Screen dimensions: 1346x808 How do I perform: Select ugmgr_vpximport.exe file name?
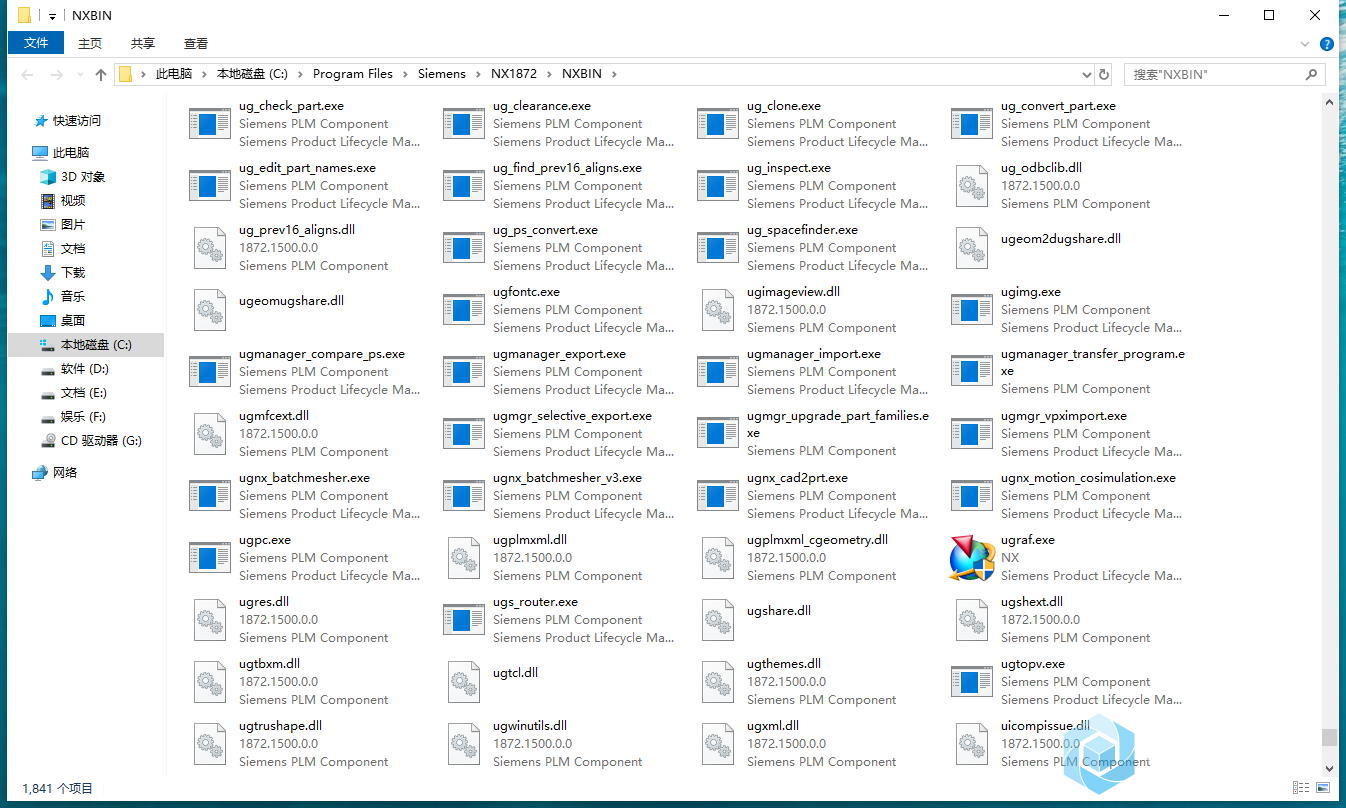click(1063, 416)
